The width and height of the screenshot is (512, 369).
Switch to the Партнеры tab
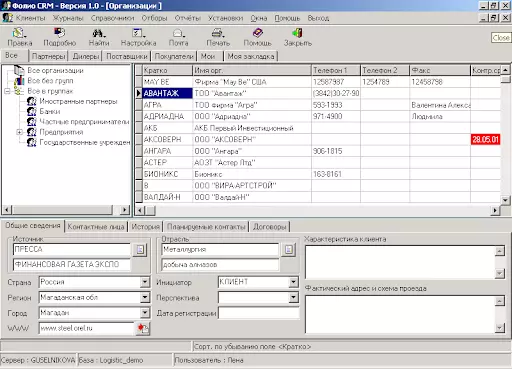coord(48,56)
